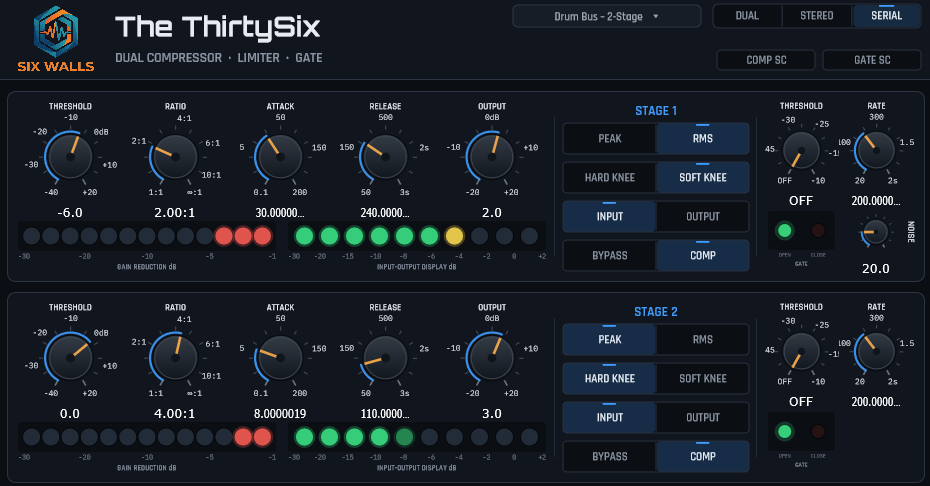Image resolution: width=930 pixels, height=486 pixels.
Task: Toggle the GATE SC button
Action: (872, 60)
